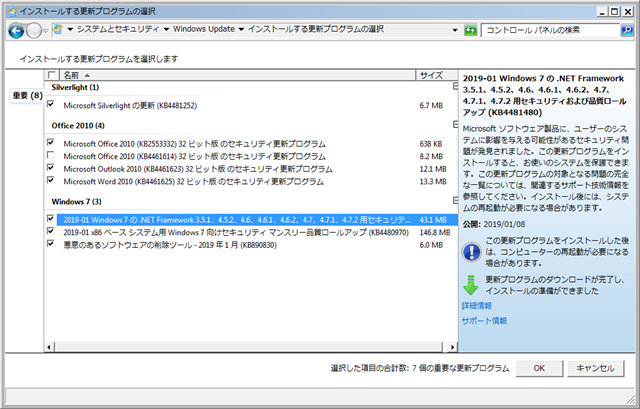The width and height of the screenshot is (640, 409).
Task: Uncheck Microsoft Silverlight KB4481252 update
Action: (x=51, y=104)
